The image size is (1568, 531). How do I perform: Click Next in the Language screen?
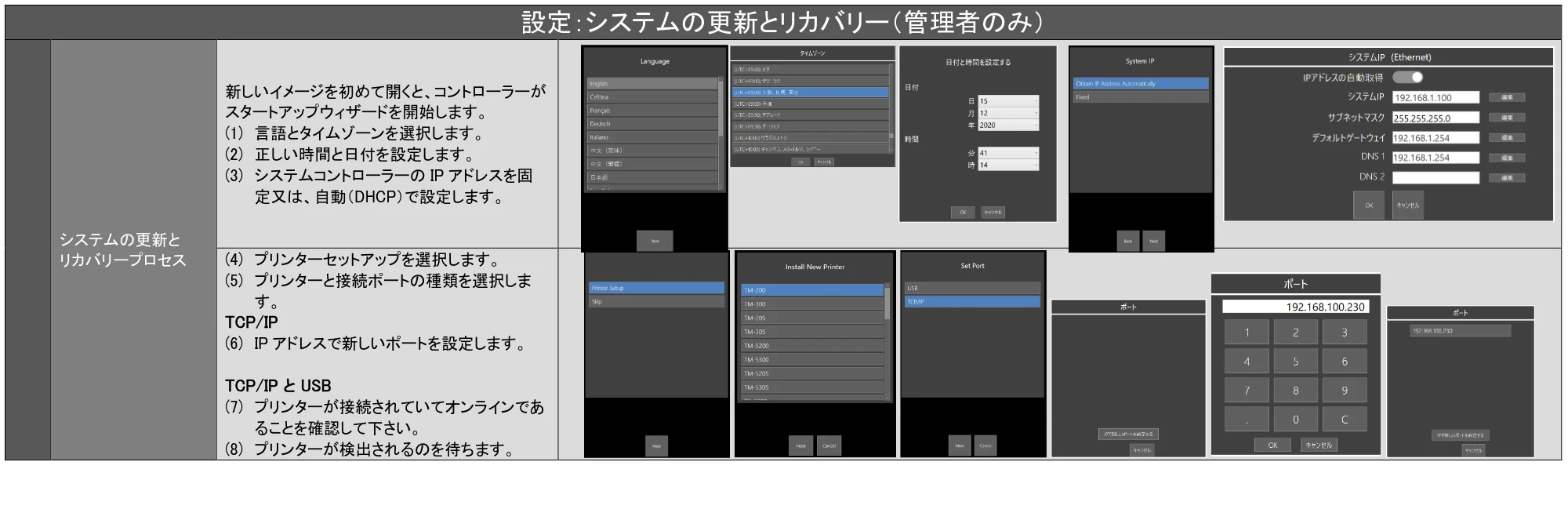pyautogui.click(x=655, y=241)
